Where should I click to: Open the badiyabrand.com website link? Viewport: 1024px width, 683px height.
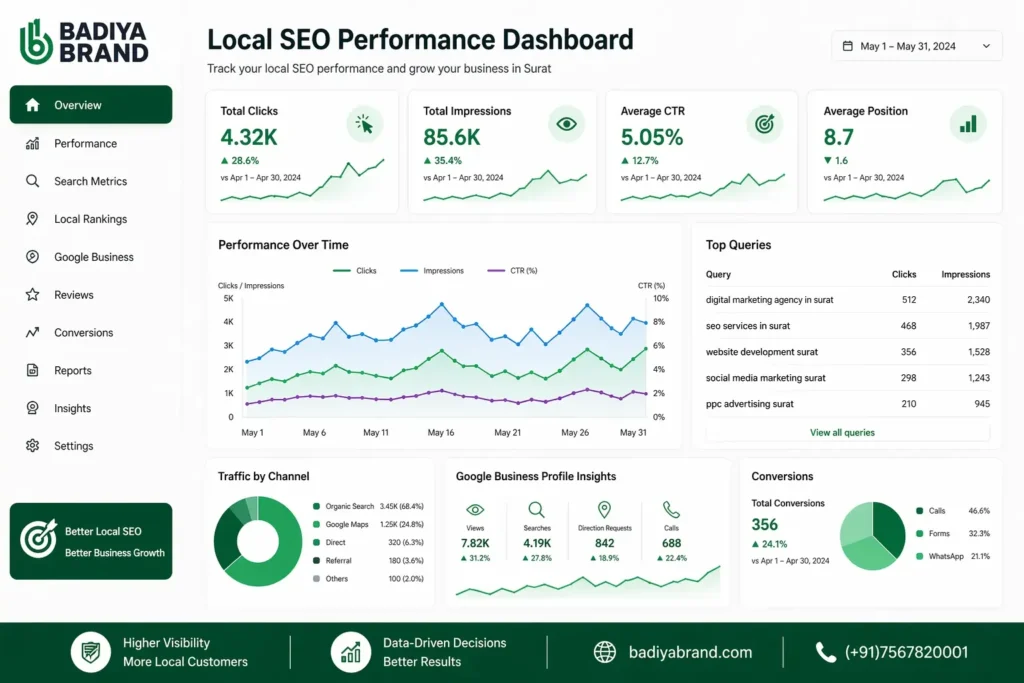689,652
